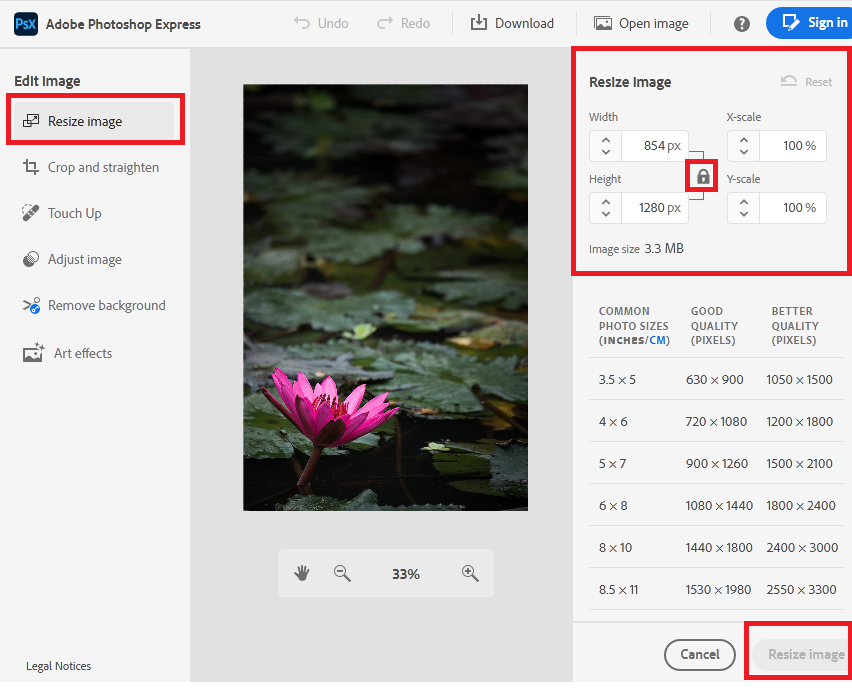Click the Crop and straighten icon
The image size is (852, 690).
30,167
